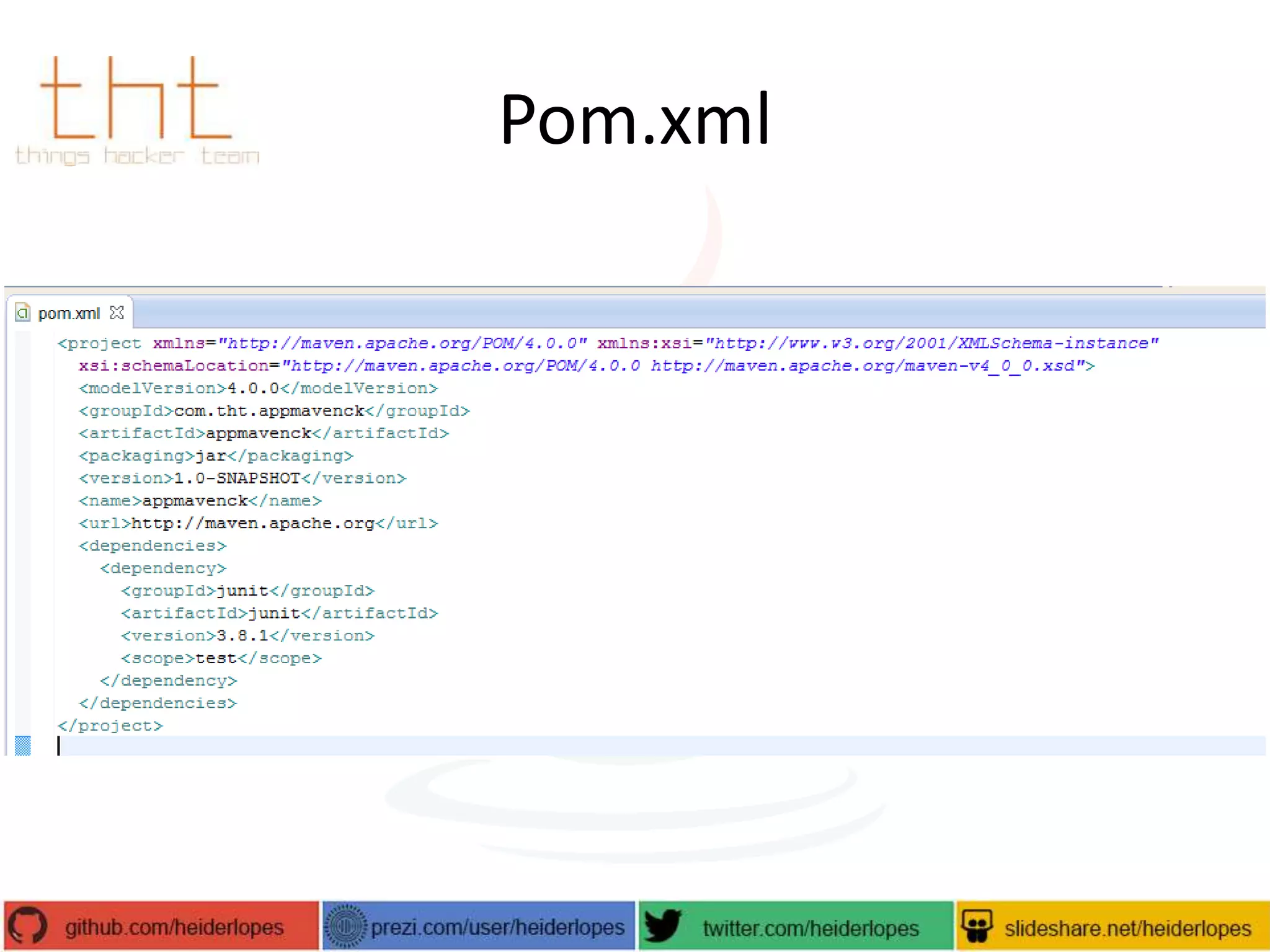
Task: Click the artifactId junit line
Action: [280, 614]
